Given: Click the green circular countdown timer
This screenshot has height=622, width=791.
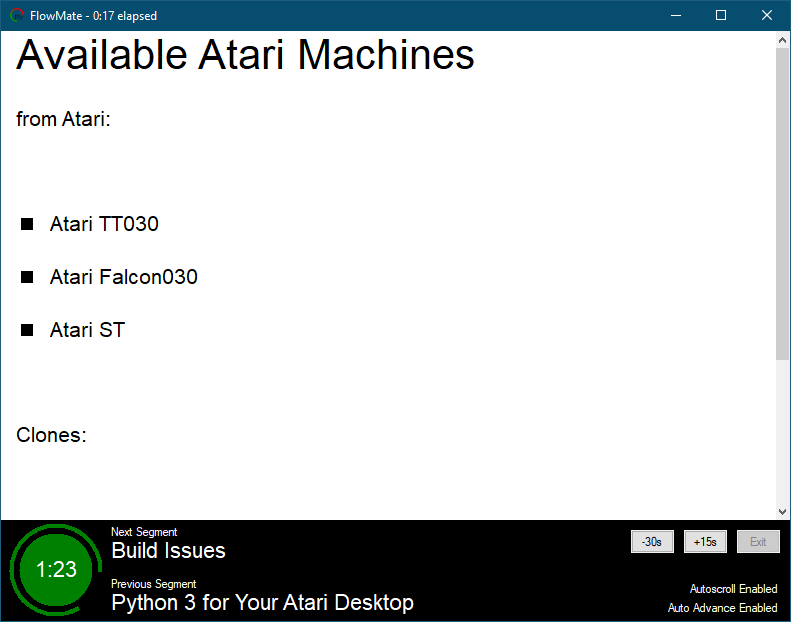Looking at the screenshot, I should (56, 570).
